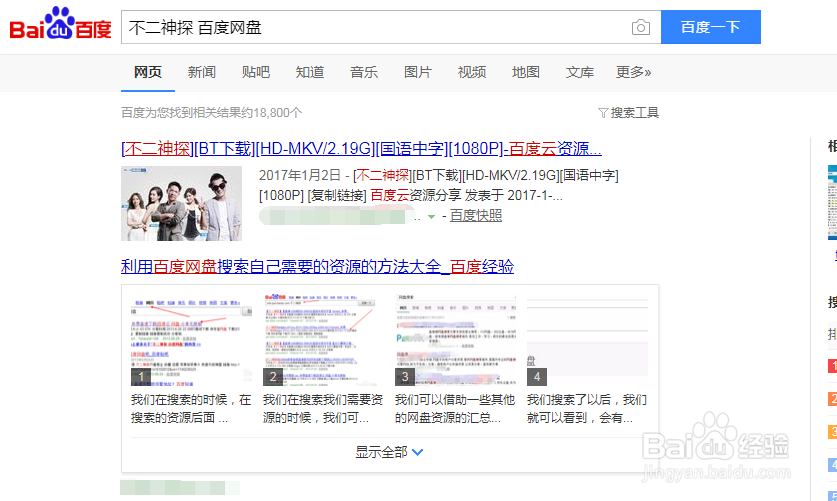Open the 音乐 tab
This screenshot has width=837, height=501.
(x=364, y=72)
